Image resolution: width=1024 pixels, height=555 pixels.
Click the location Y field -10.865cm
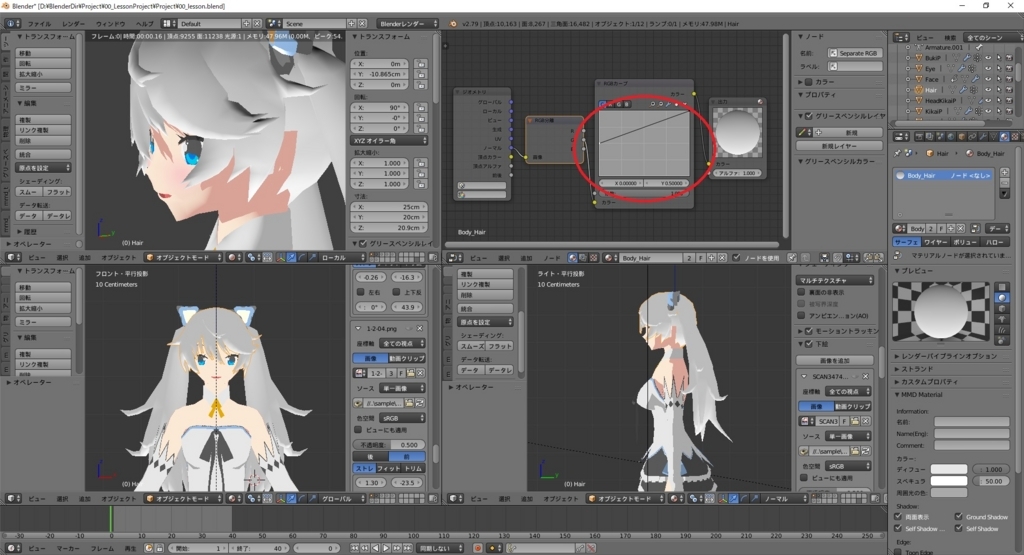pyautogui.click(x=380, y=74)
